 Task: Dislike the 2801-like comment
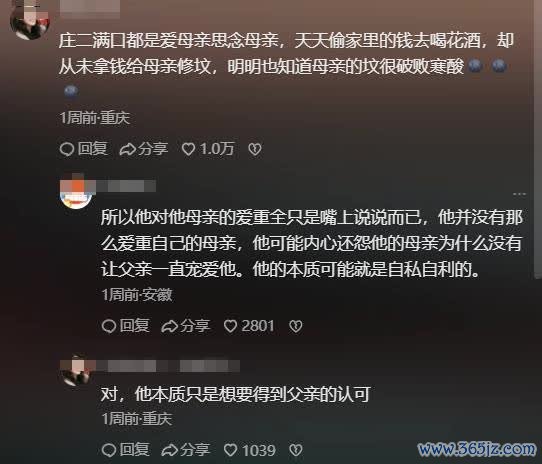pos(296,326)
